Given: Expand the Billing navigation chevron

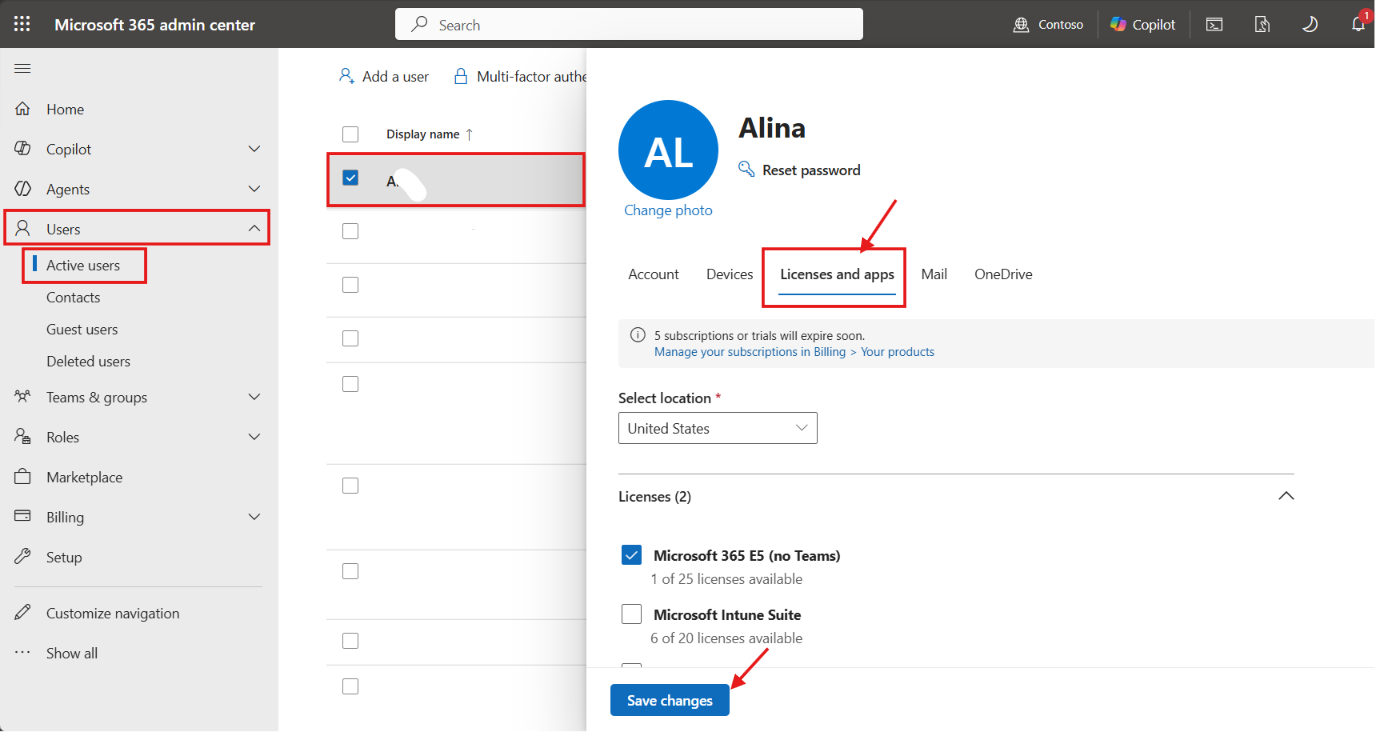Looking at the screenshot, I should click(x=254, y=517).
